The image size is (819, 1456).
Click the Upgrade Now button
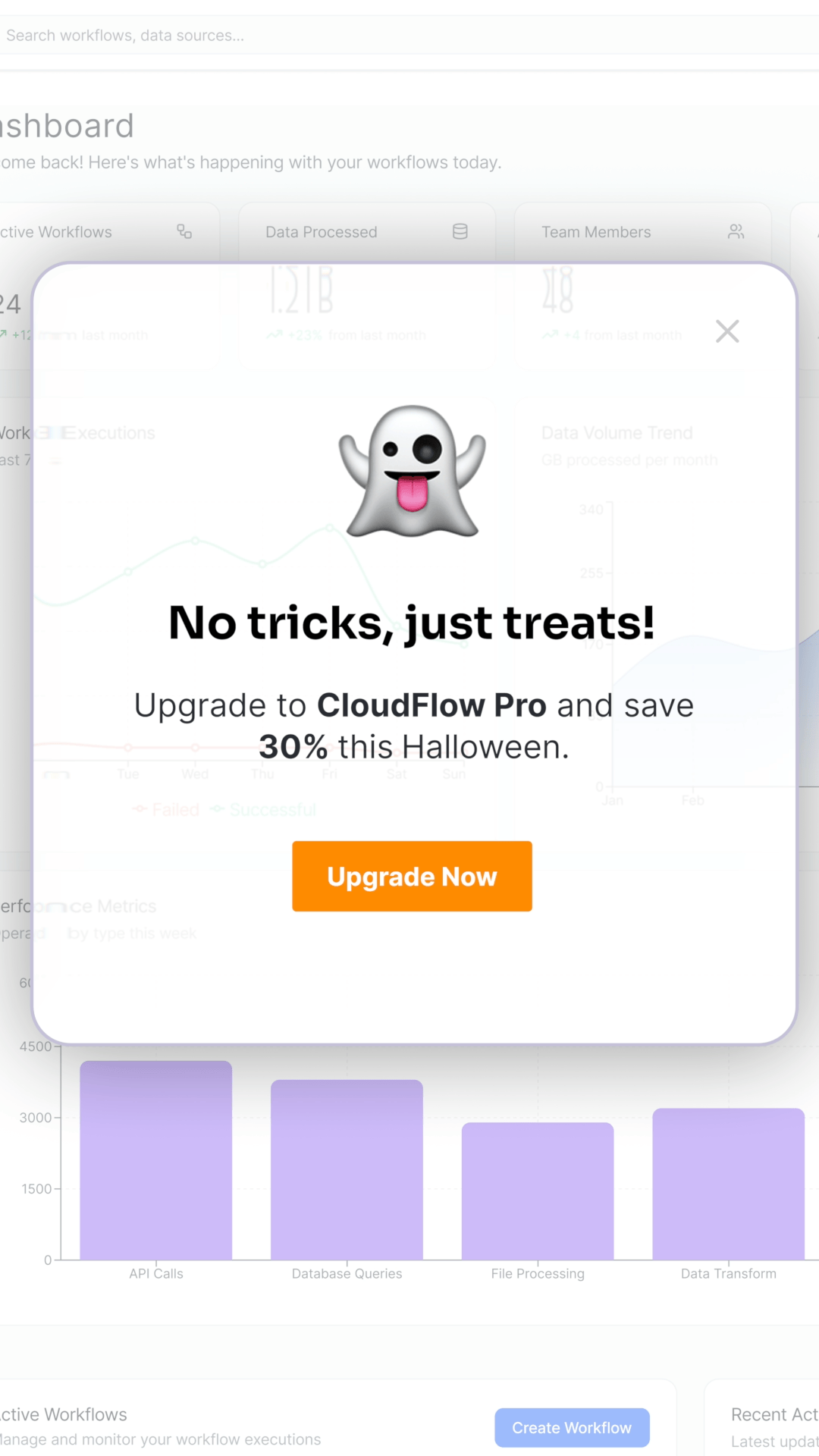pos(412,876)
